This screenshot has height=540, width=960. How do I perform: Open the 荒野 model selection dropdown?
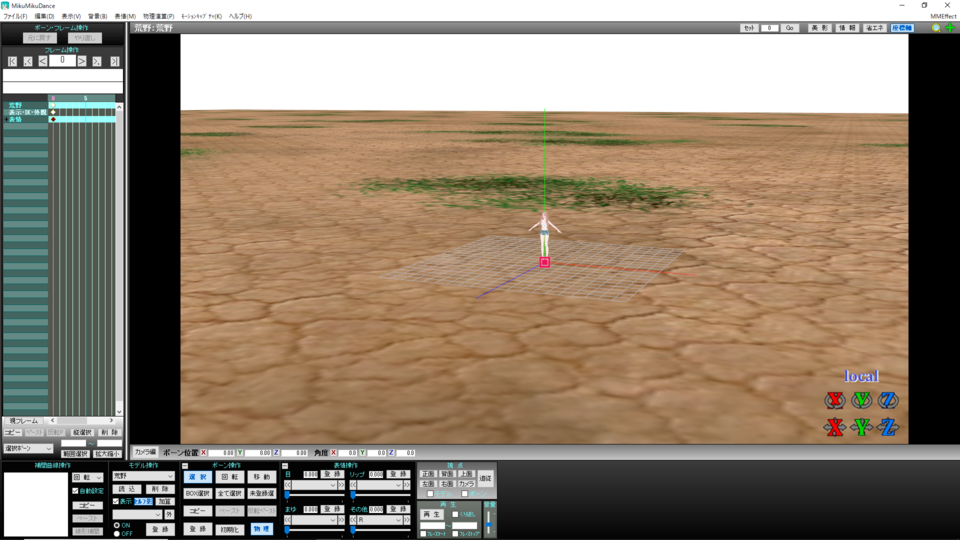coord(143,476)
